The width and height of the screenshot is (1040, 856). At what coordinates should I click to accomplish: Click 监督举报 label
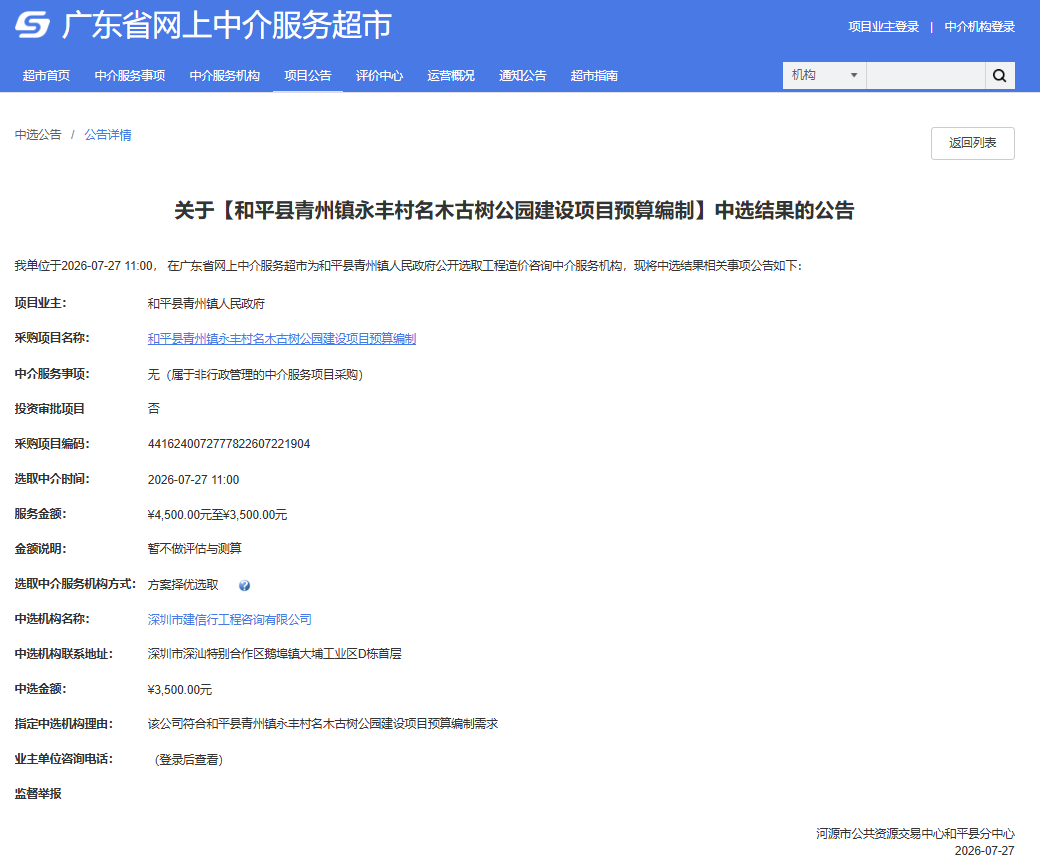tap(38, 794)
